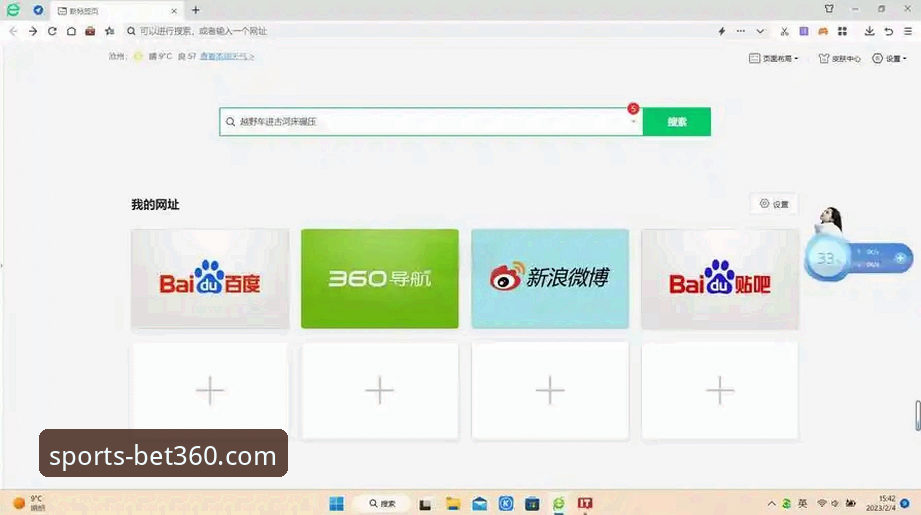Add site in fourth empty plus tile
Viewport: 921px width, 515px height.
point(720,391)
